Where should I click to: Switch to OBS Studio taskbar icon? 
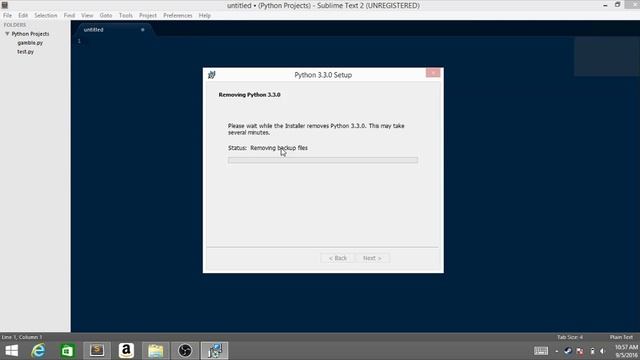pos(185,351)
